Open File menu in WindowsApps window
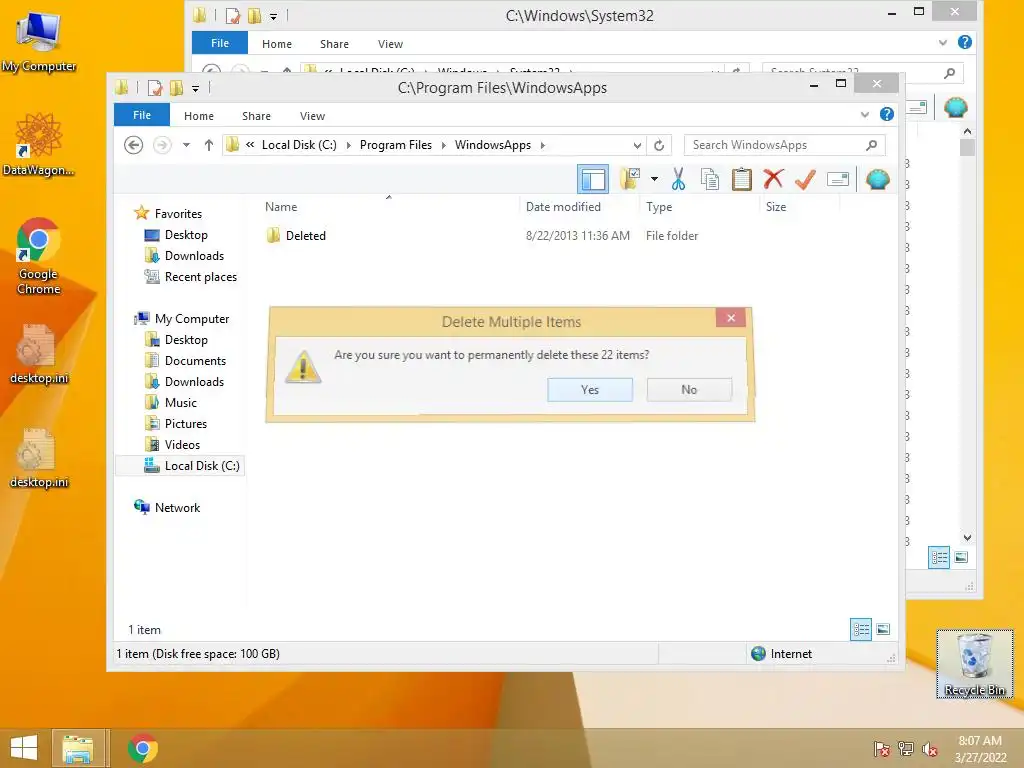The image size is (1024, 768). (142, 115)
